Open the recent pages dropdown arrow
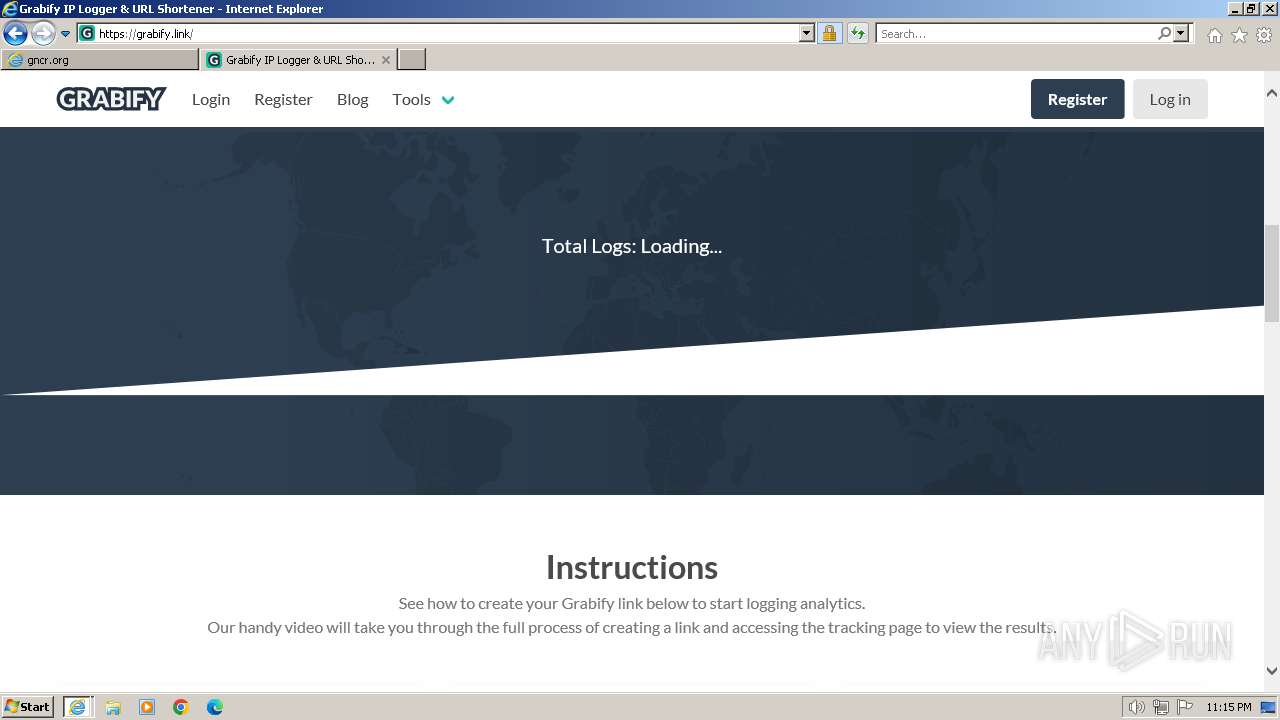Image resolution: width=1280 pixels, height=720 pixels. [x=66, y=34]
